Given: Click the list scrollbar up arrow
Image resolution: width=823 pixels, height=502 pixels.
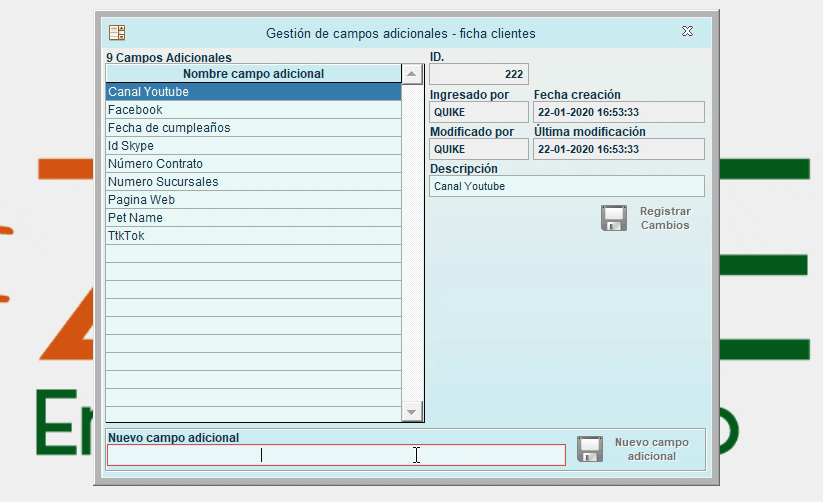Looking at the screenshot, I should point(412,74).
